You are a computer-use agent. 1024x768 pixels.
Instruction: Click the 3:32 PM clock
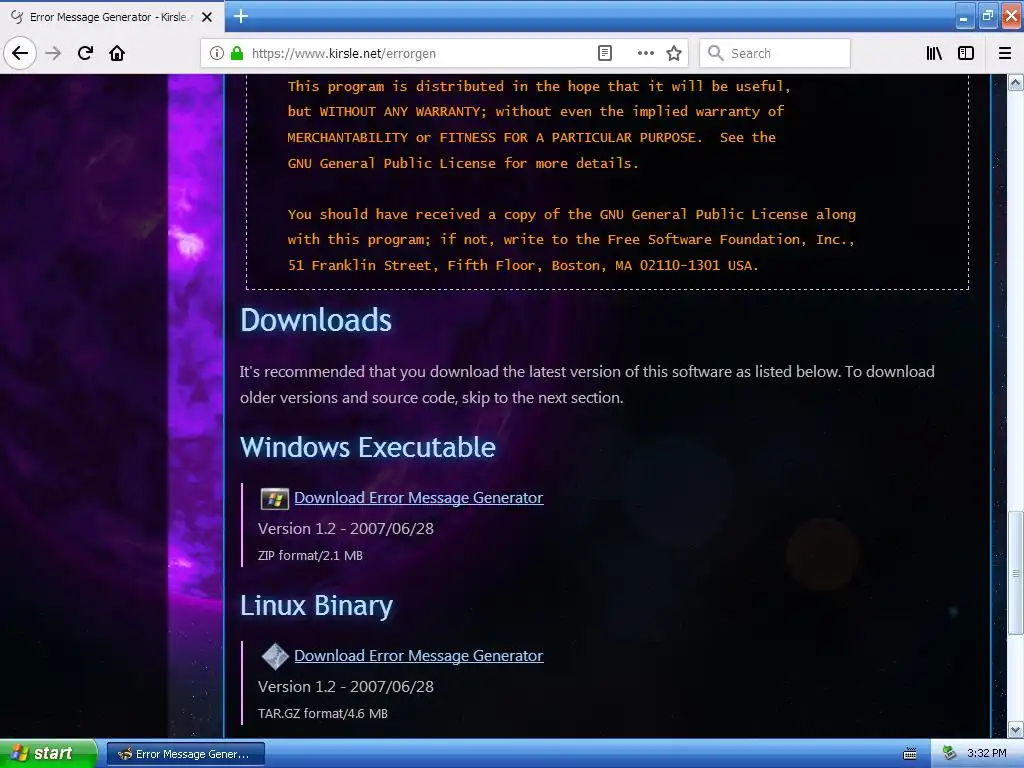coord(986,754)
